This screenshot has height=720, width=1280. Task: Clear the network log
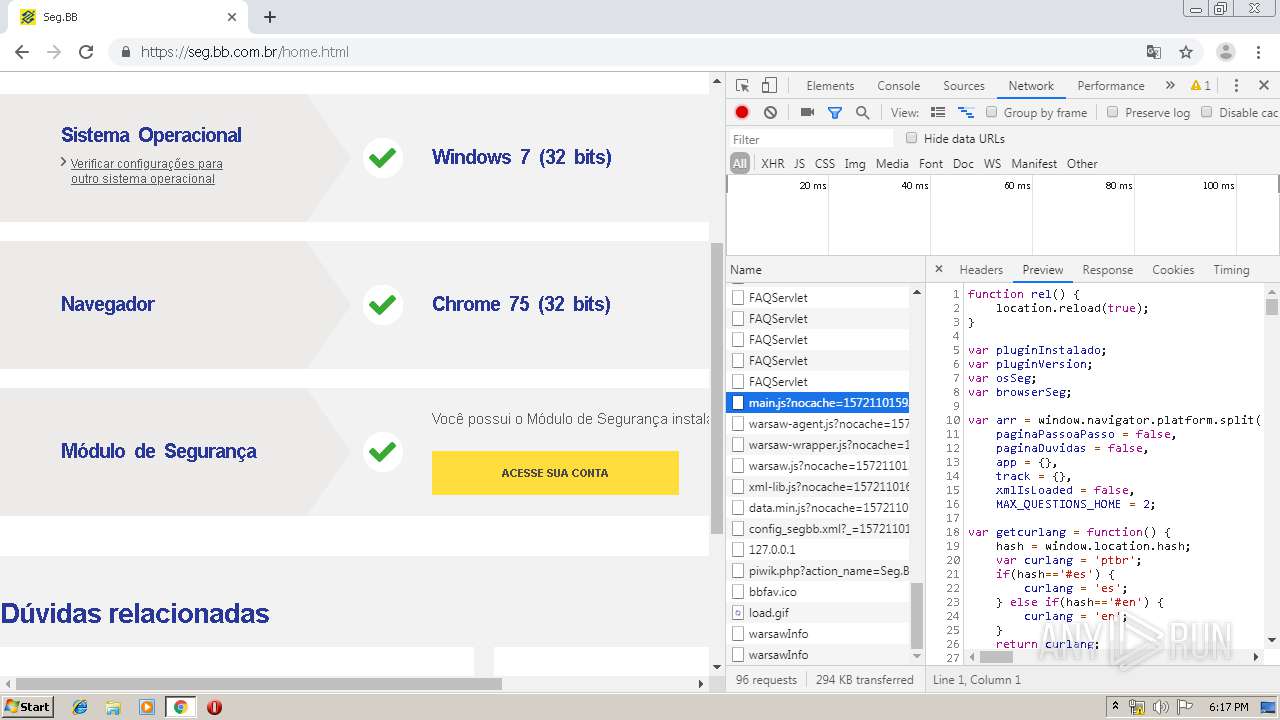point(770,113)
